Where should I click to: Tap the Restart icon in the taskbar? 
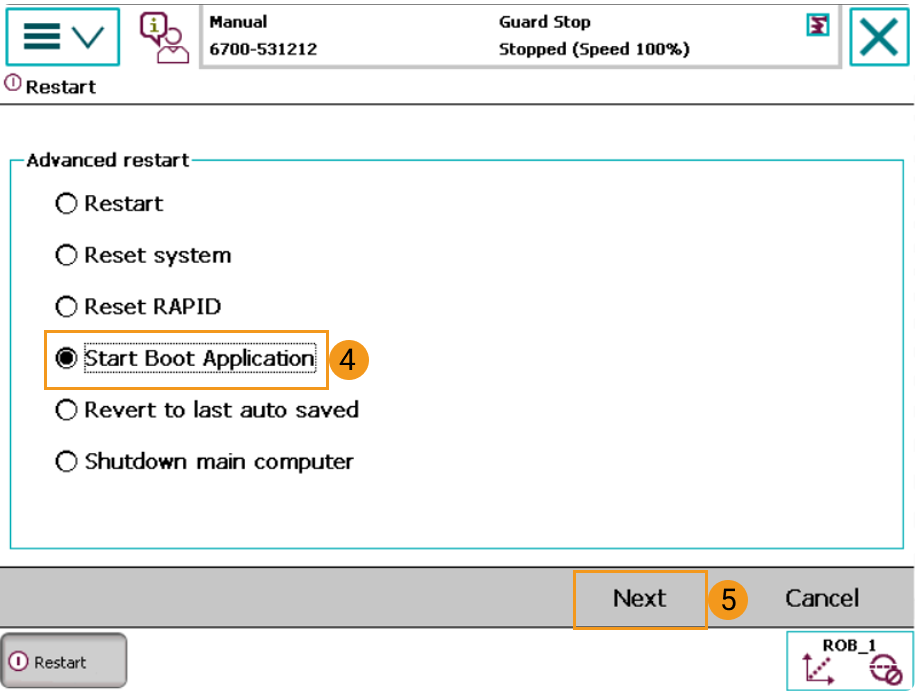tap(63, 660)
